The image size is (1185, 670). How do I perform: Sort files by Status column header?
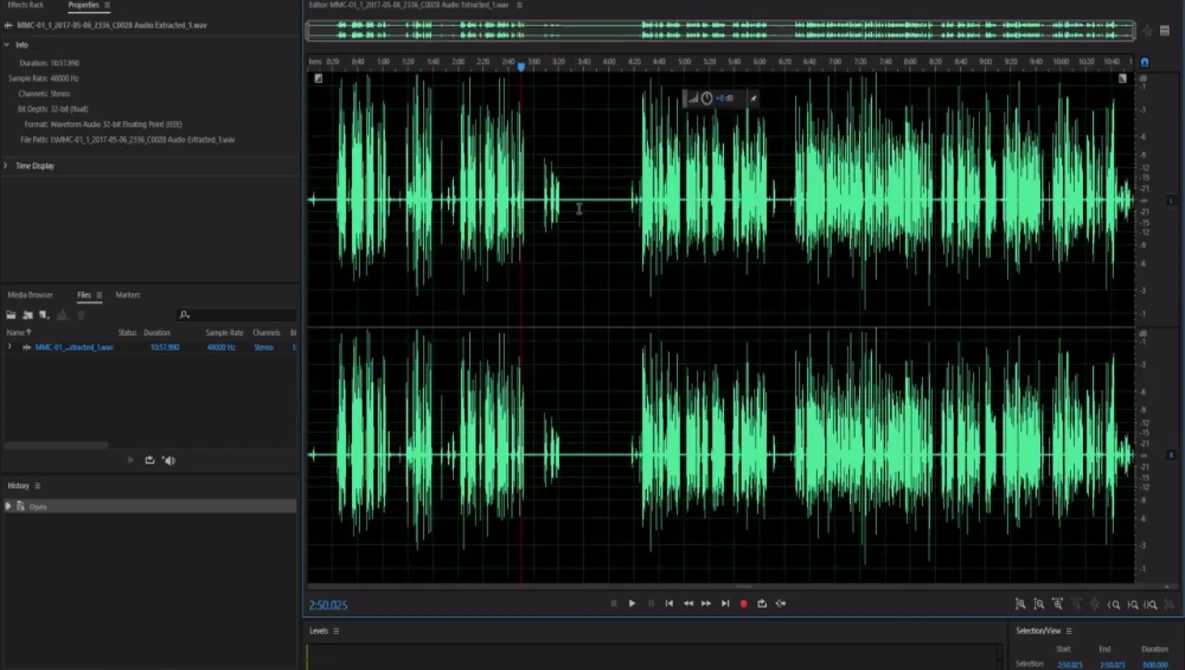click(x=127, y=332)
